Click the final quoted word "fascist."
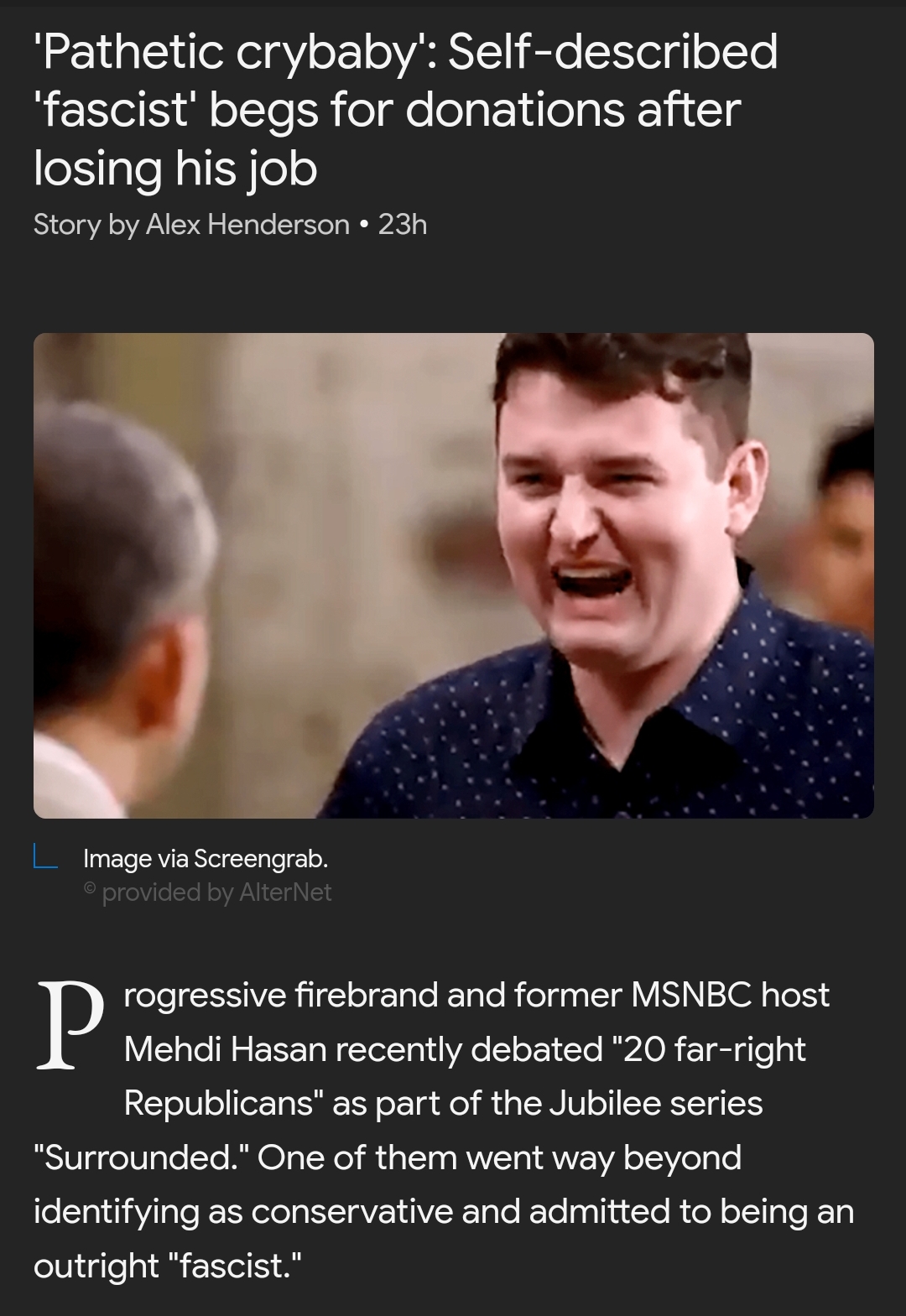The height and width of the screenshot is (1316, 906). click(x=228, y=1265)
